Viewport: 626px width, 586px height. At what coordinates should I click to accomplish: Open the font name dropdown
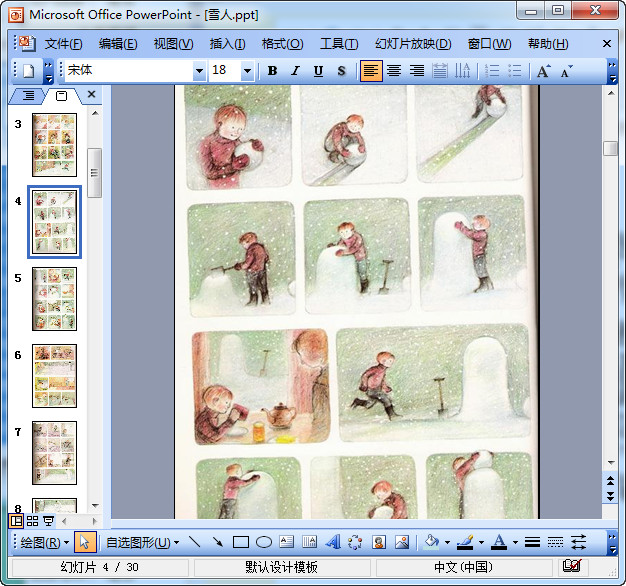(x=199, y=71)
